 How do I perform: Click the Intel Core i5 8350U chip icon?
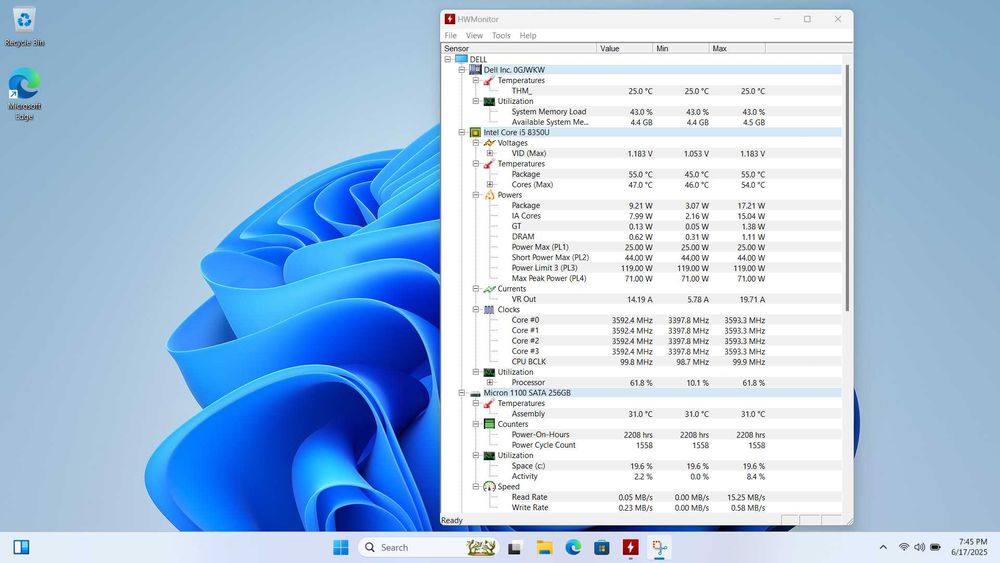(x=475, y=132)
